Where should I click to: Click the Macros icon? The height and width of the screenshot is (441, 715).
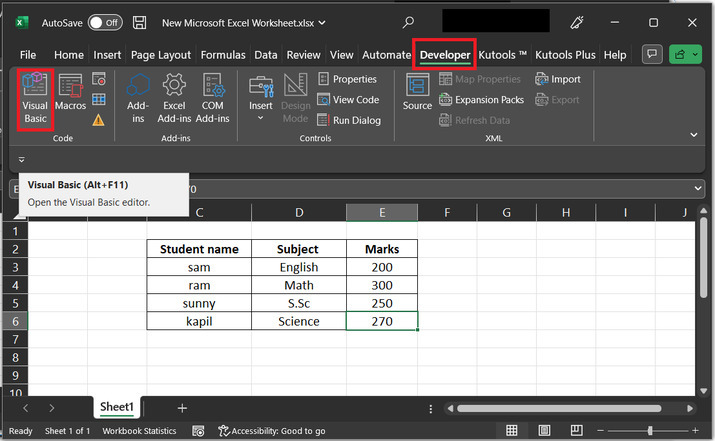tap(70, 92)
